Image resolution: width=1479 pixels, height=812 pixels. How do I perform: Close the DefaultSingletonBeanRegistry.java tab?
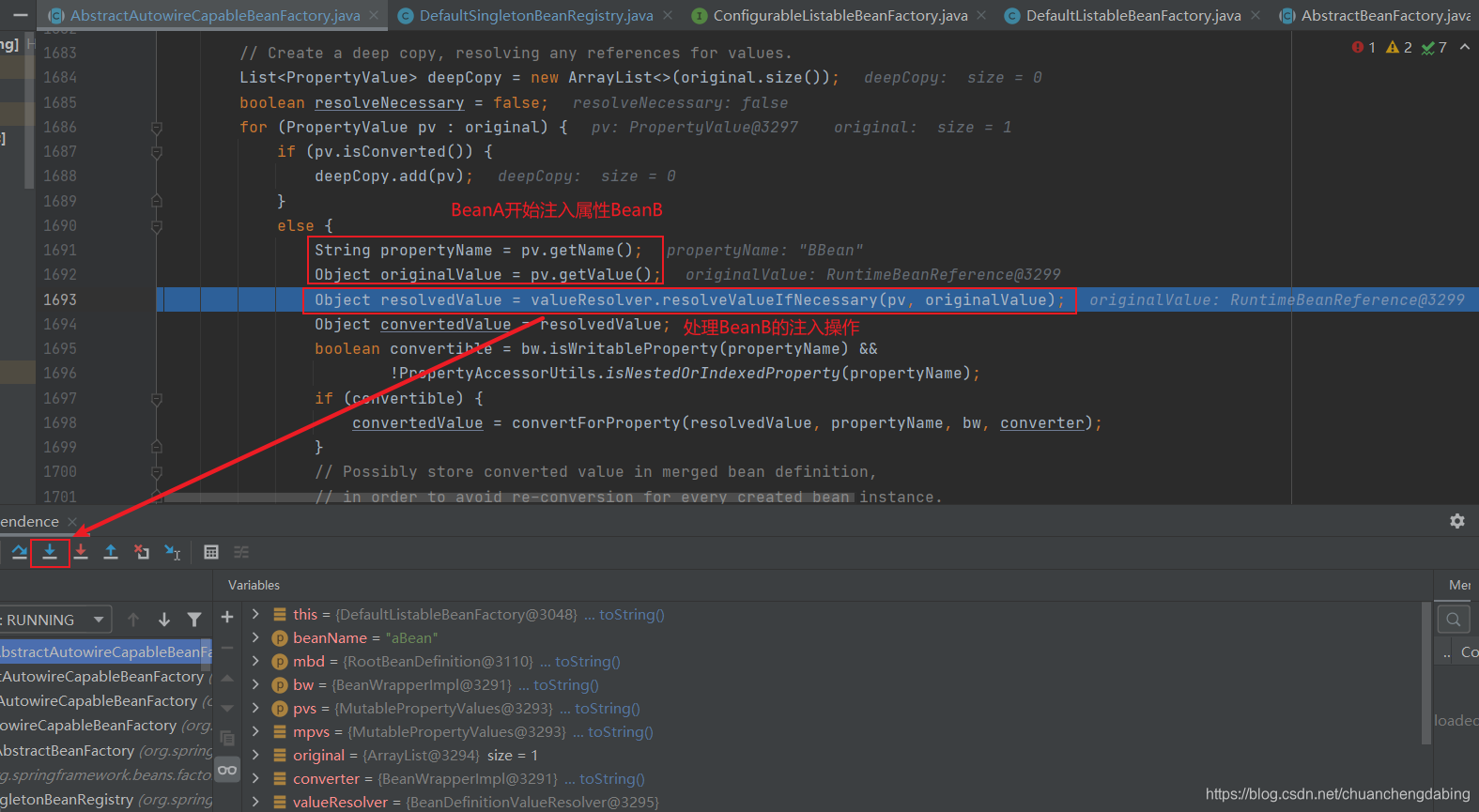668,15
